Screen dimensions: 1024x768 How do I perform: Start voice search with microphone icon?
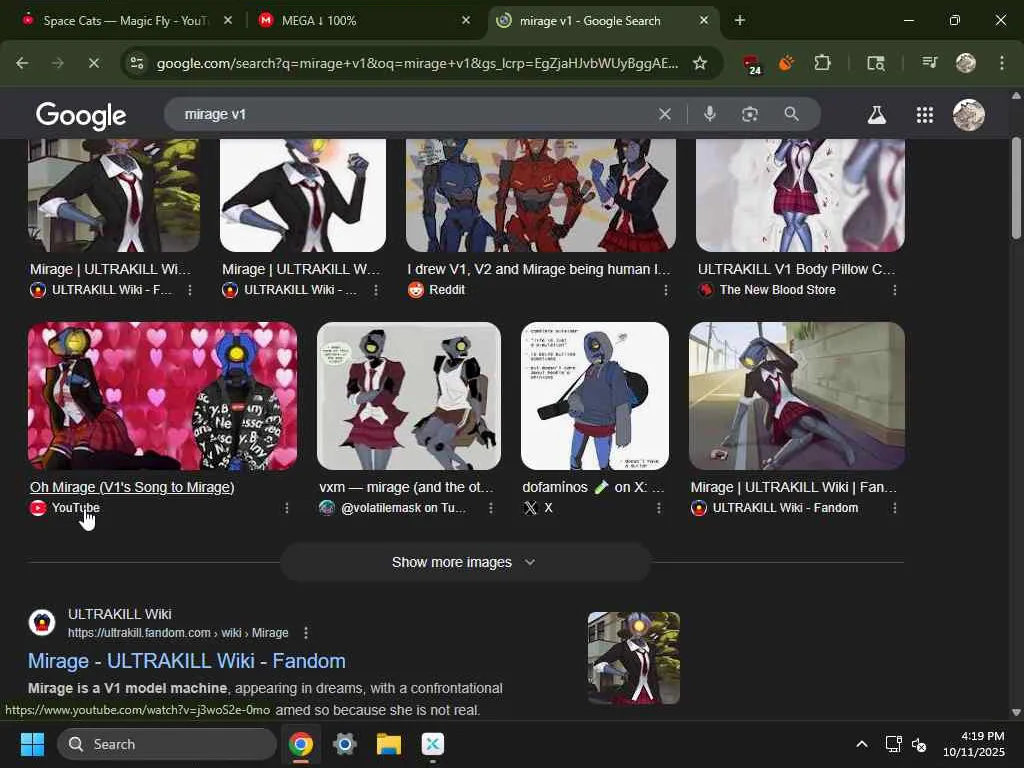[x=710, y=114]
